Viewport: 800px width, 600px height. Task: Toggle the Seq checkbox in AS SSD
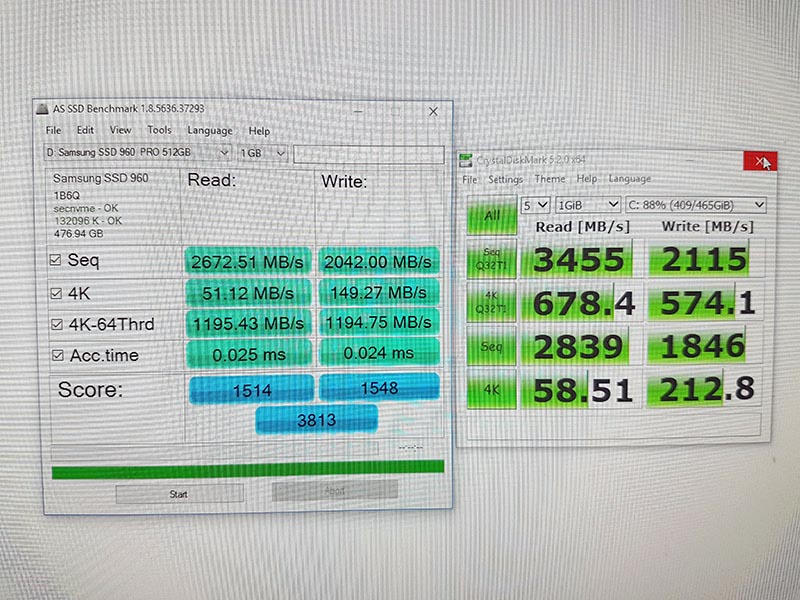tap(56, 260)
